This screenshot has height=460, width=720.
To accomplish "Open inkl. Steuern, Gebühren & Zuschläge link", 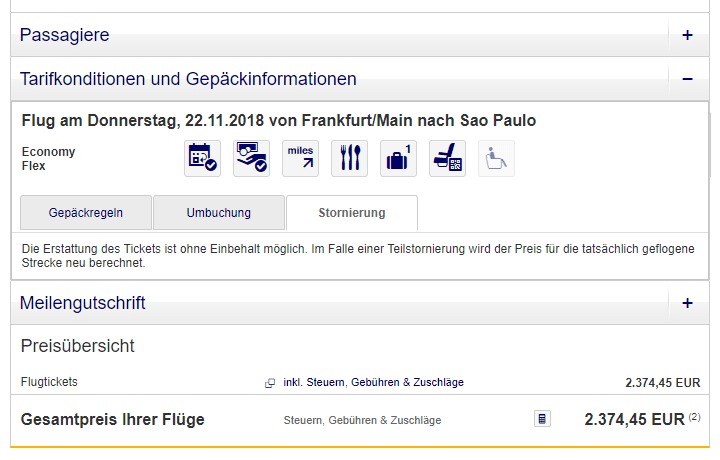I will click(373, 382).
